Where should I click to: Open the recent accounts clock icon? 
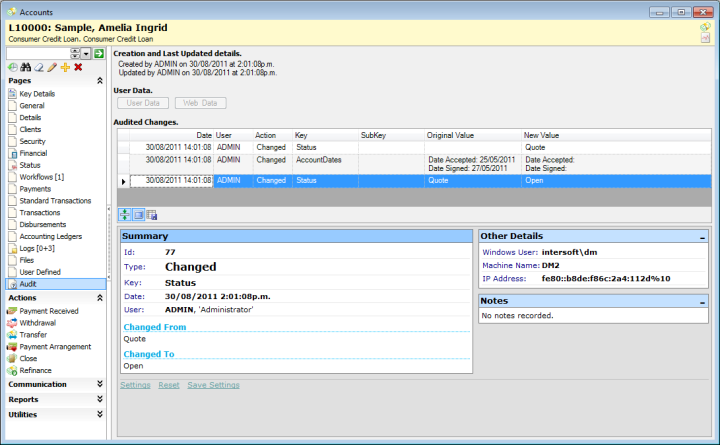13,66
